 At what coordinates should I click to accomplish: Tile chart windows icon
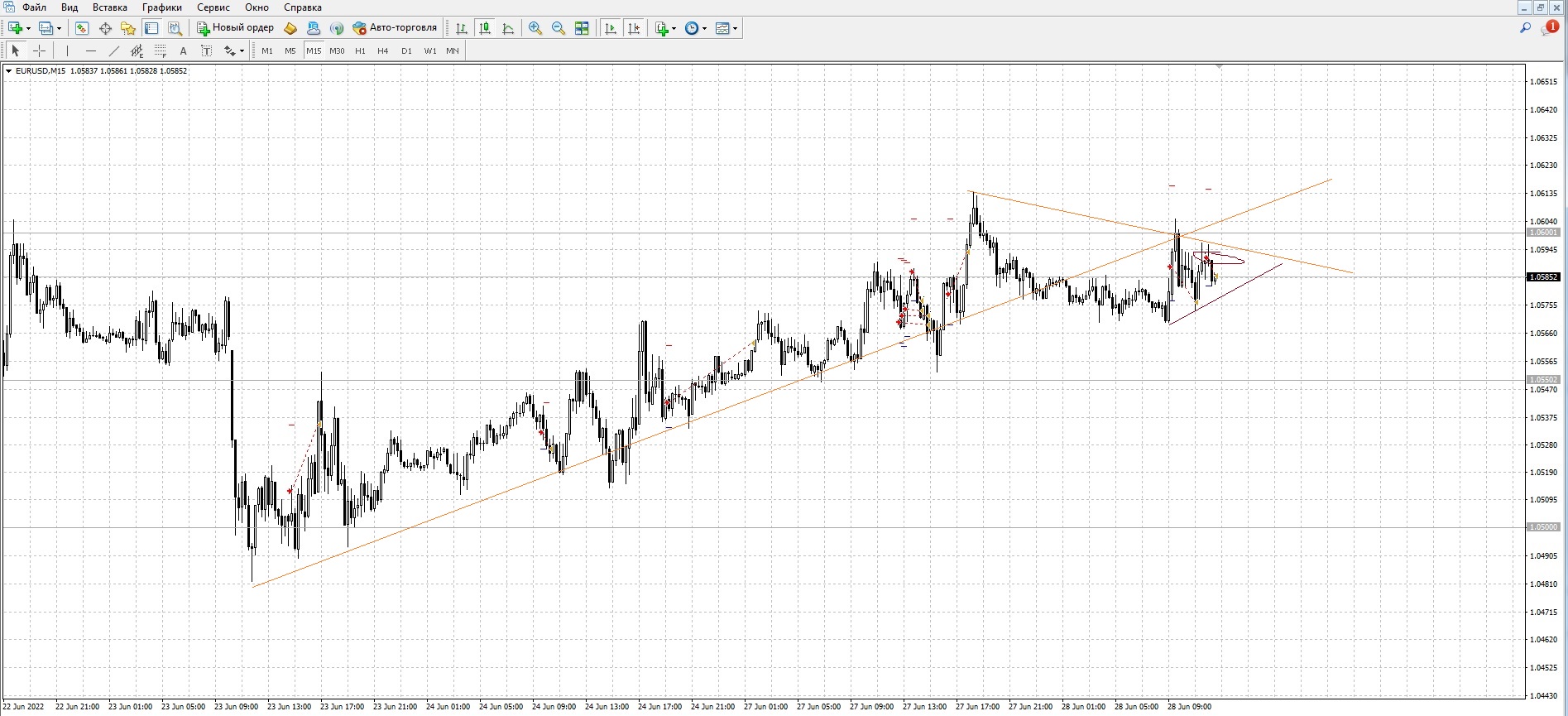(x=582, y=28)
